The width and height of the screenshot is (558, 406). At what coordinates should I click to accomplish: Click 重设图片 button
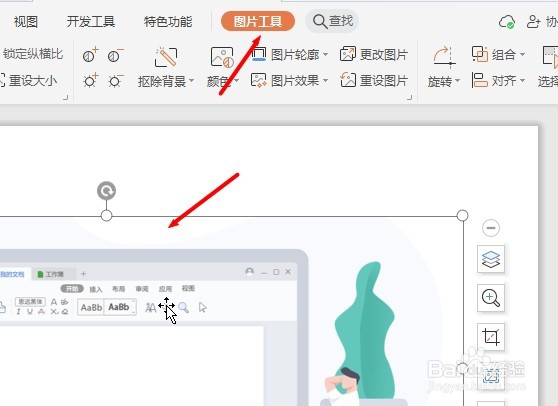(374, 80)
